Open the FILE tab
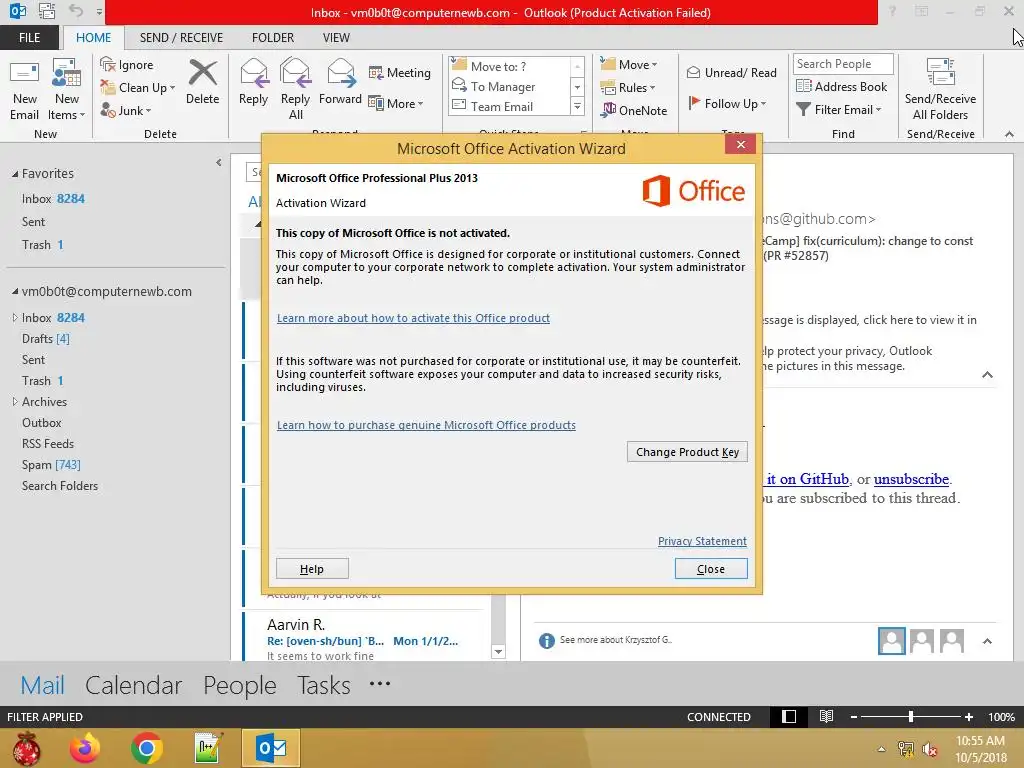 point(29,38)
